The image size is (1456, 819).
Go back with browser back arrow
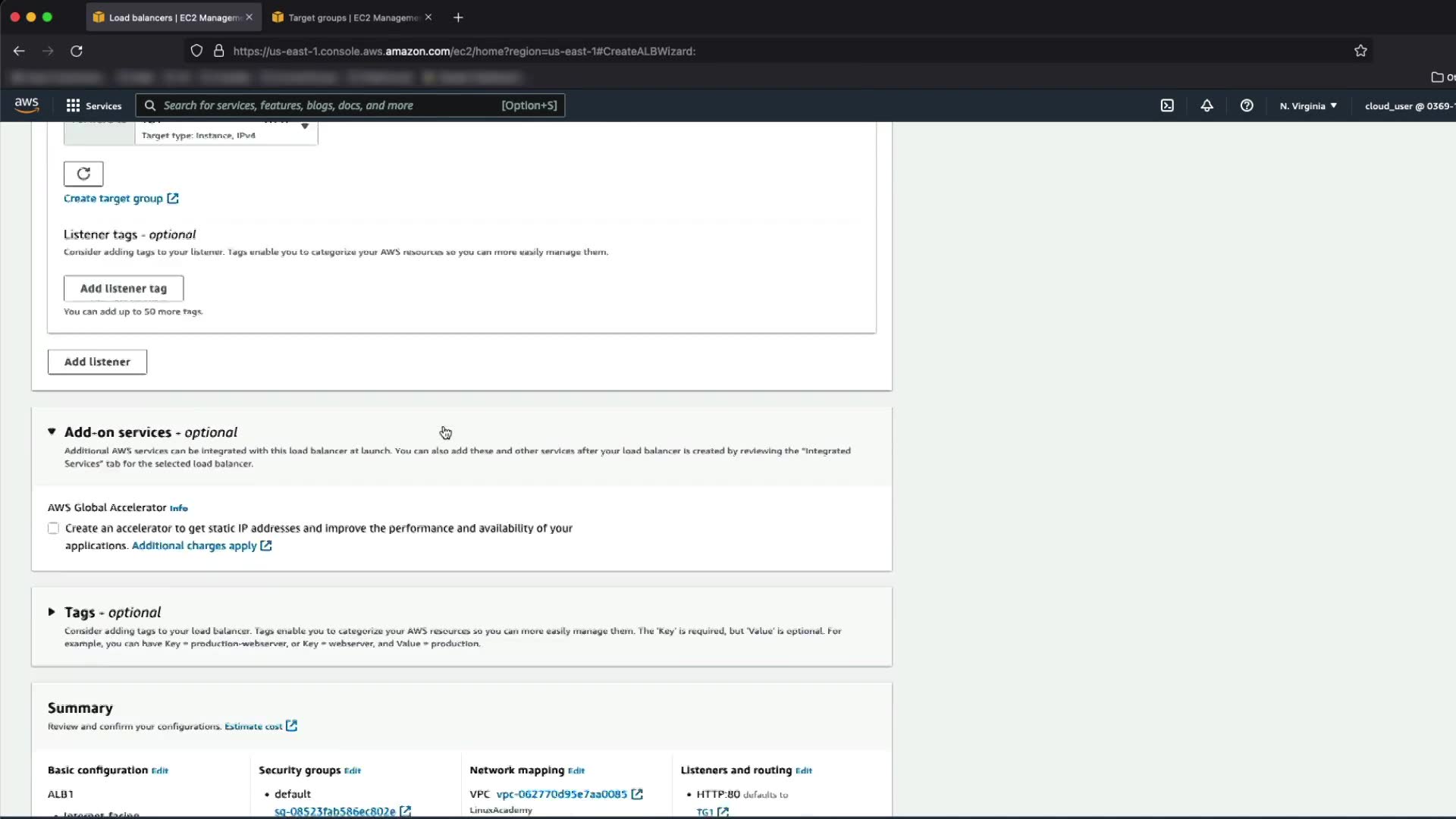19,51
